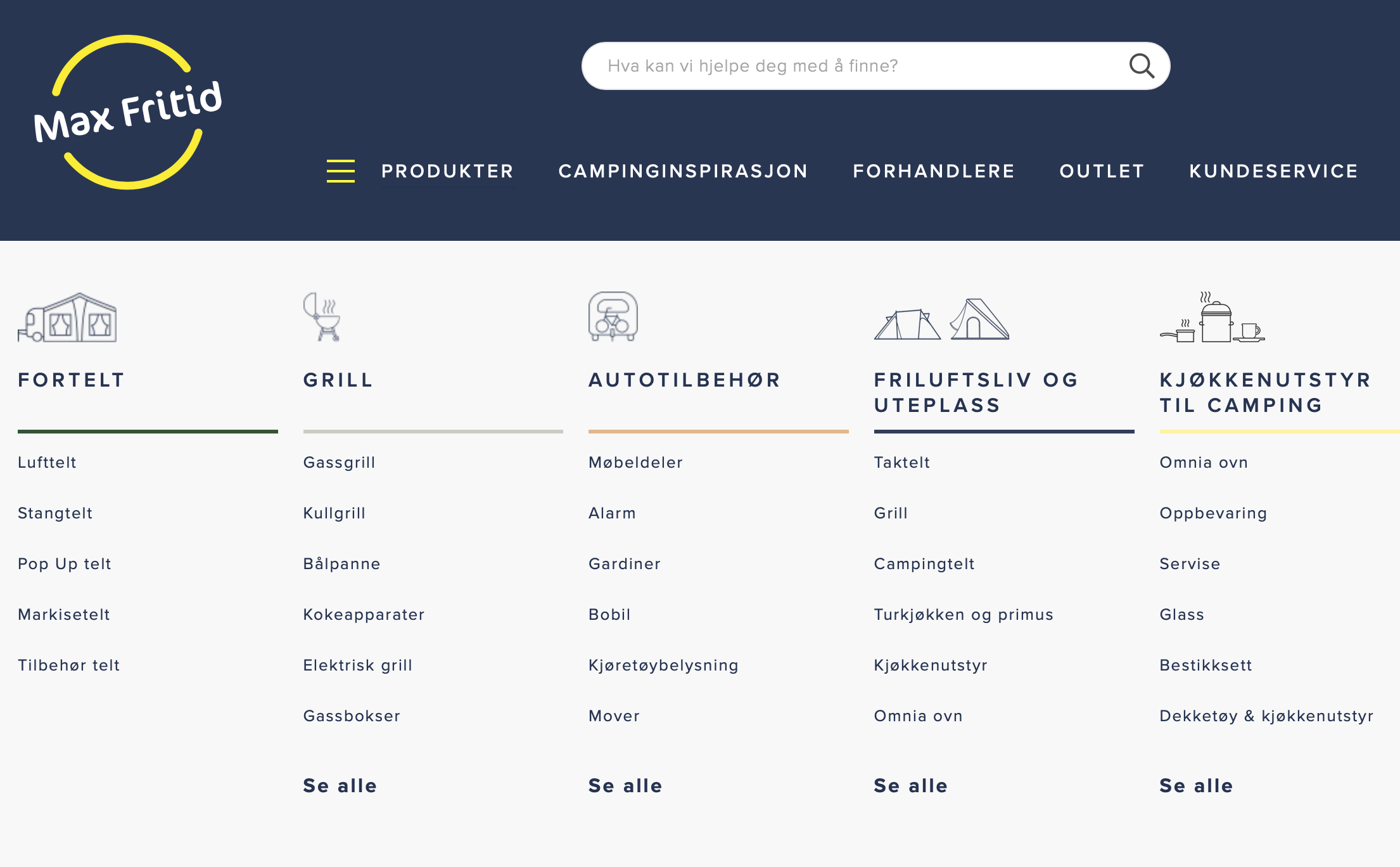Click the Max Fritid logo
1400x867 pixels.
coord(127,112)
